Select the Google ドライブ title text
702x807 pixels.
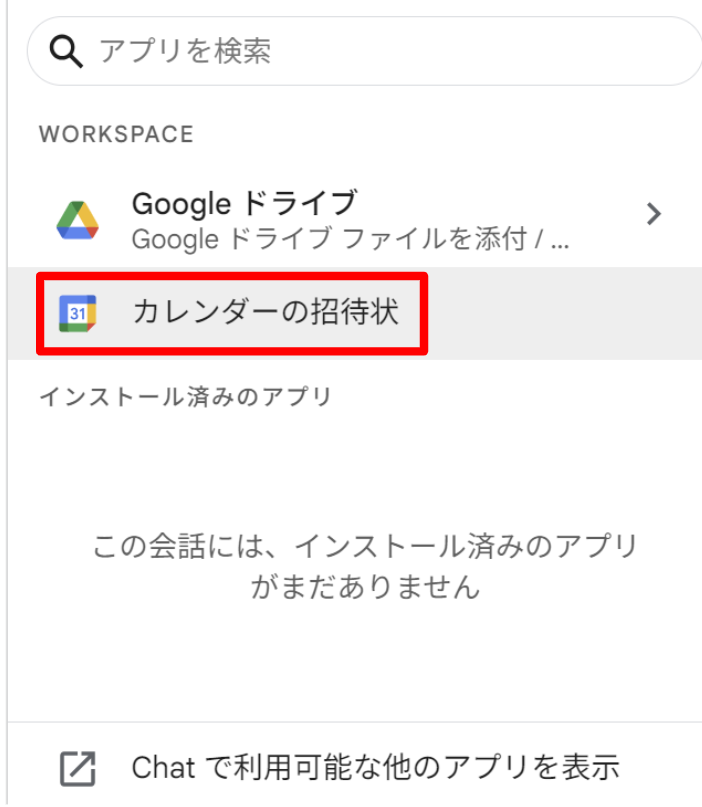click(x=243, y=204)
